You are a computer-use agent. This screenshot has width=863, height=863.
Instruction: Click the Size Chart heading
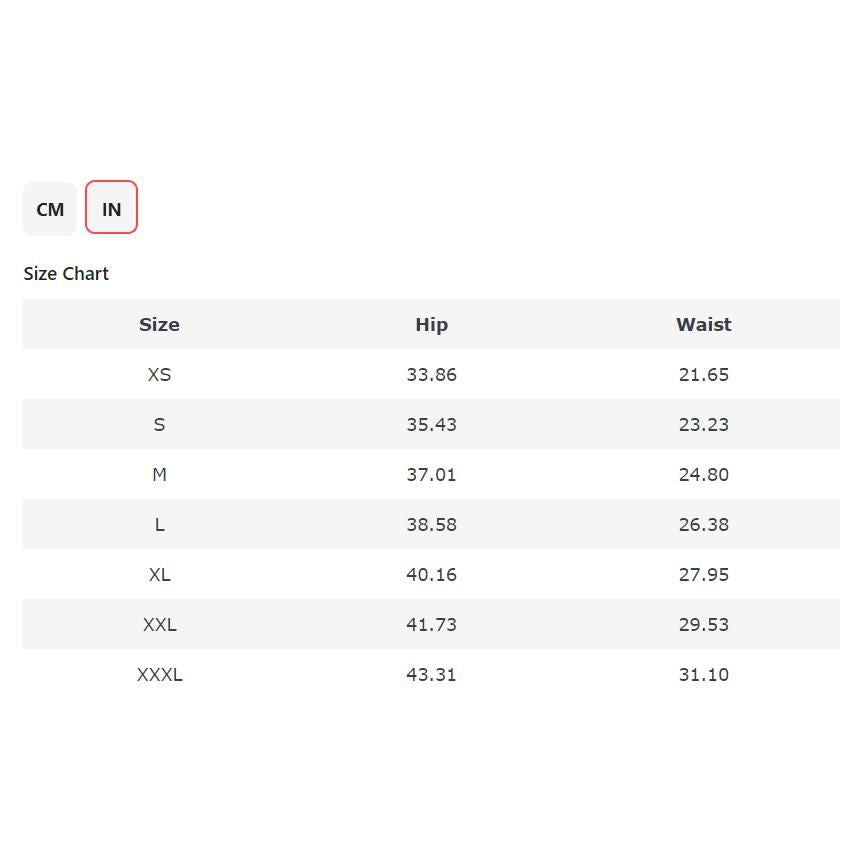pyautogui.click(x=66, y=274)
